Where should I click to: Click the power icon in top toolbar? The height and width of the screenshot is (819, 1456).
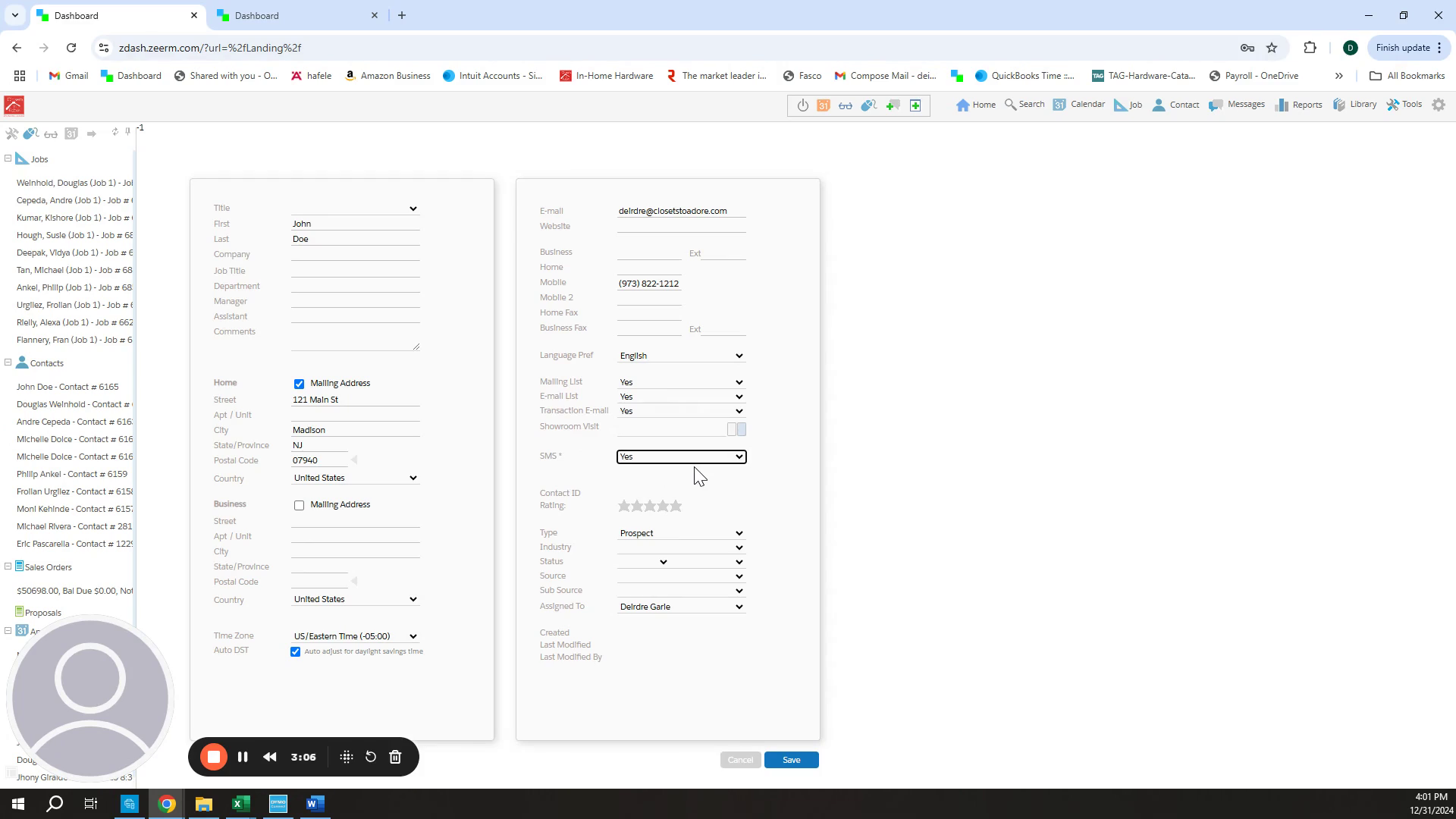point(802,105)
